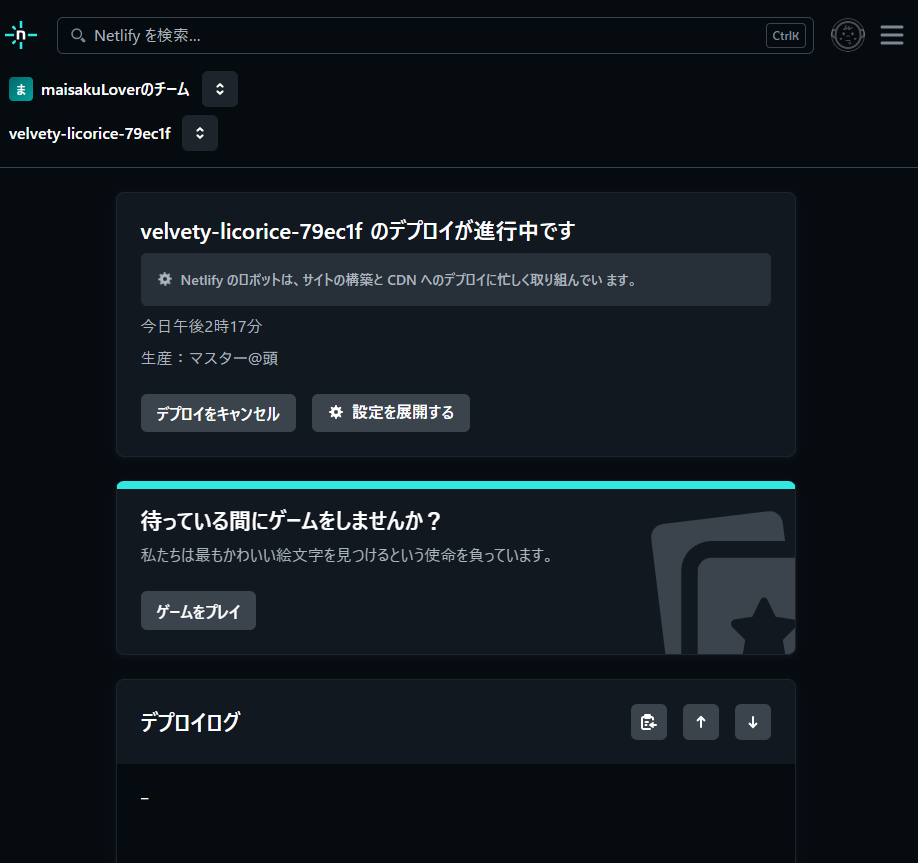Expand the team switcher dropdown
Screen dimensions: 918x863
click(220, 89)
